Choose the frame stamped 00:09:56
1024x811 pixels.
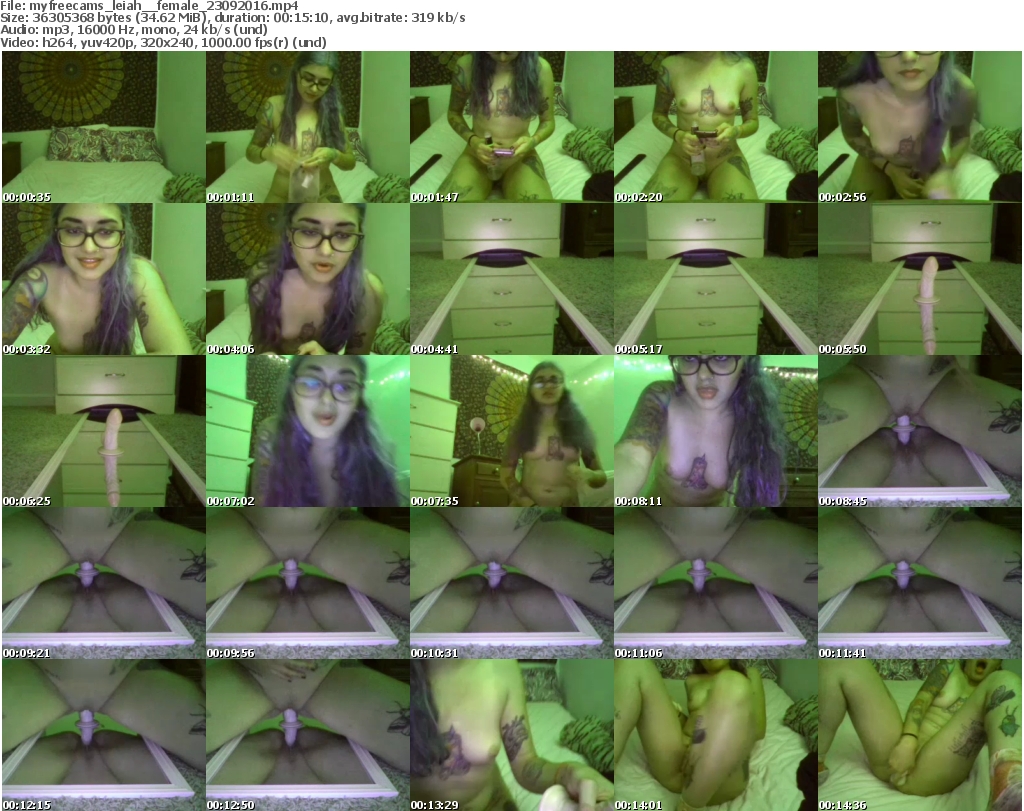pyautogui.click(x=308, y=583)
